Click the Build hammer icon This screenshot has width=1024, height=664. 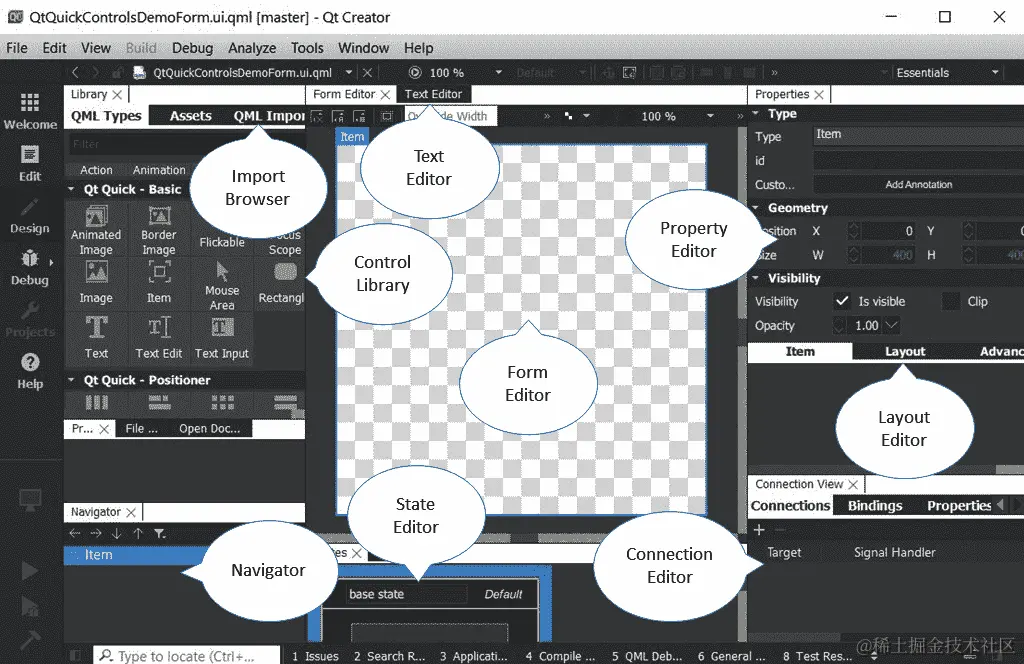click(x=29, y=639)
